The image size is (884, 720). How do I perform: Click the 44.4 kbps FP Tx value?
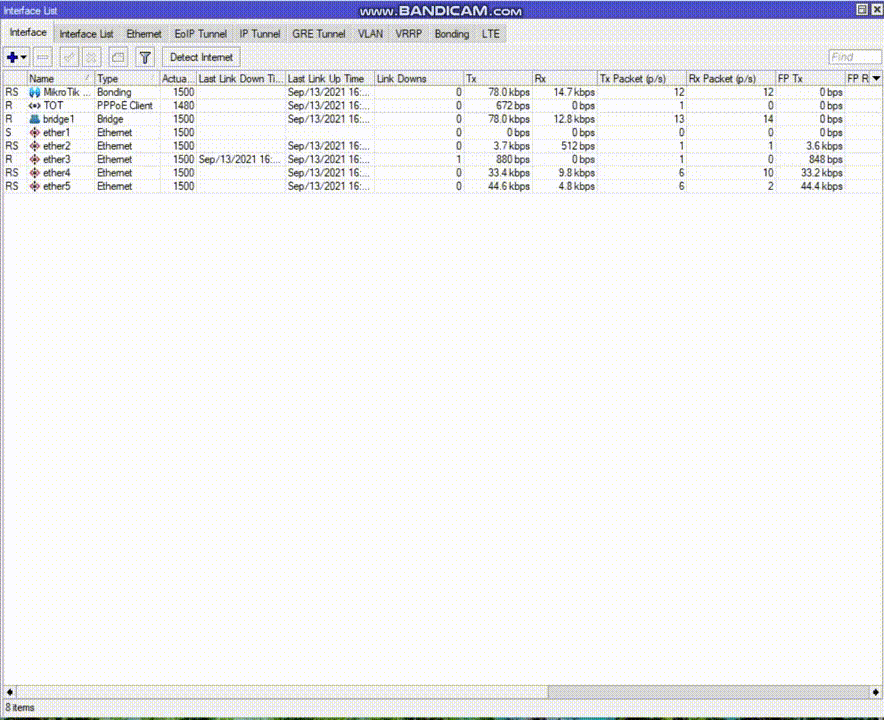click(821, 187)
